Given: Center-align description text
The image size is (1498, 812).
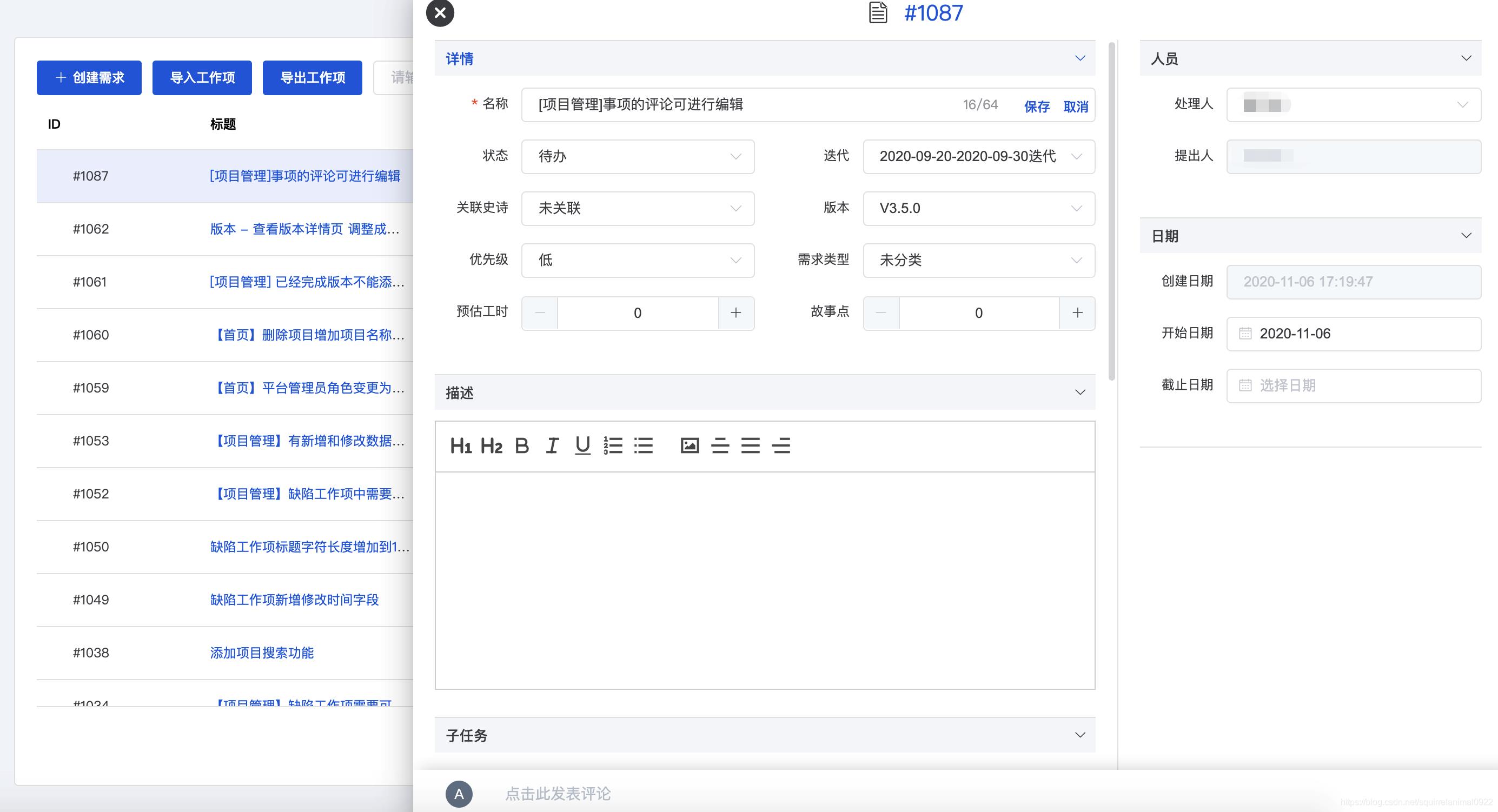Looking at the screenshot, I should (x=720, y=446).
